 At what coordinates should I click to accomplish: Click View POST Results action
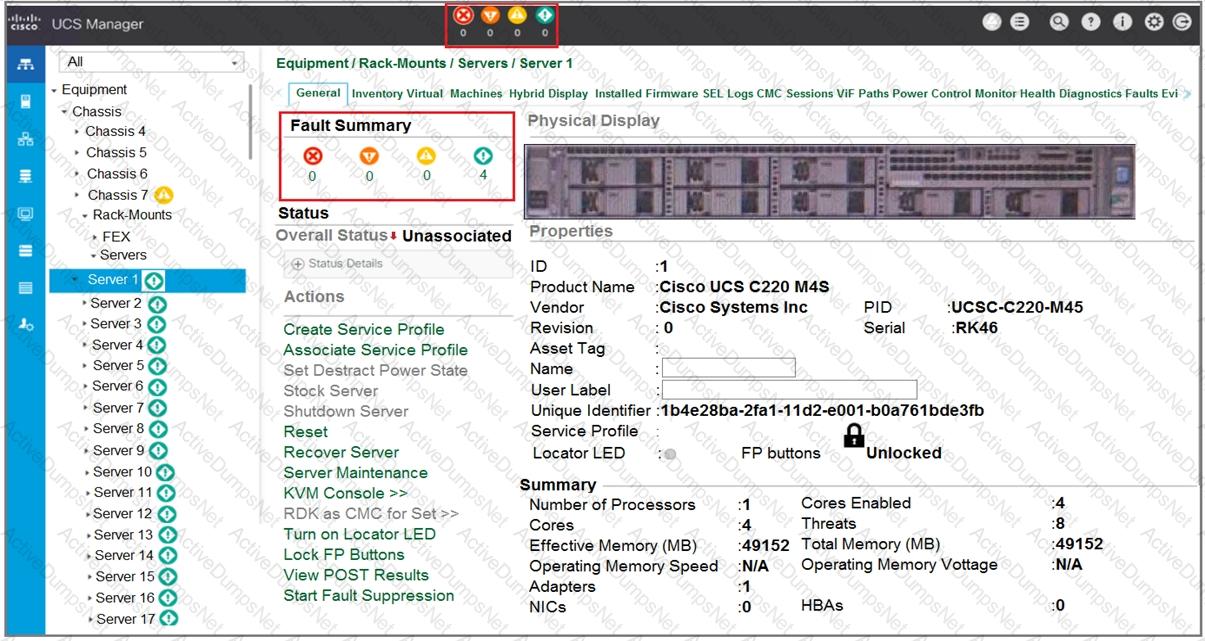(x=356, y=575)
